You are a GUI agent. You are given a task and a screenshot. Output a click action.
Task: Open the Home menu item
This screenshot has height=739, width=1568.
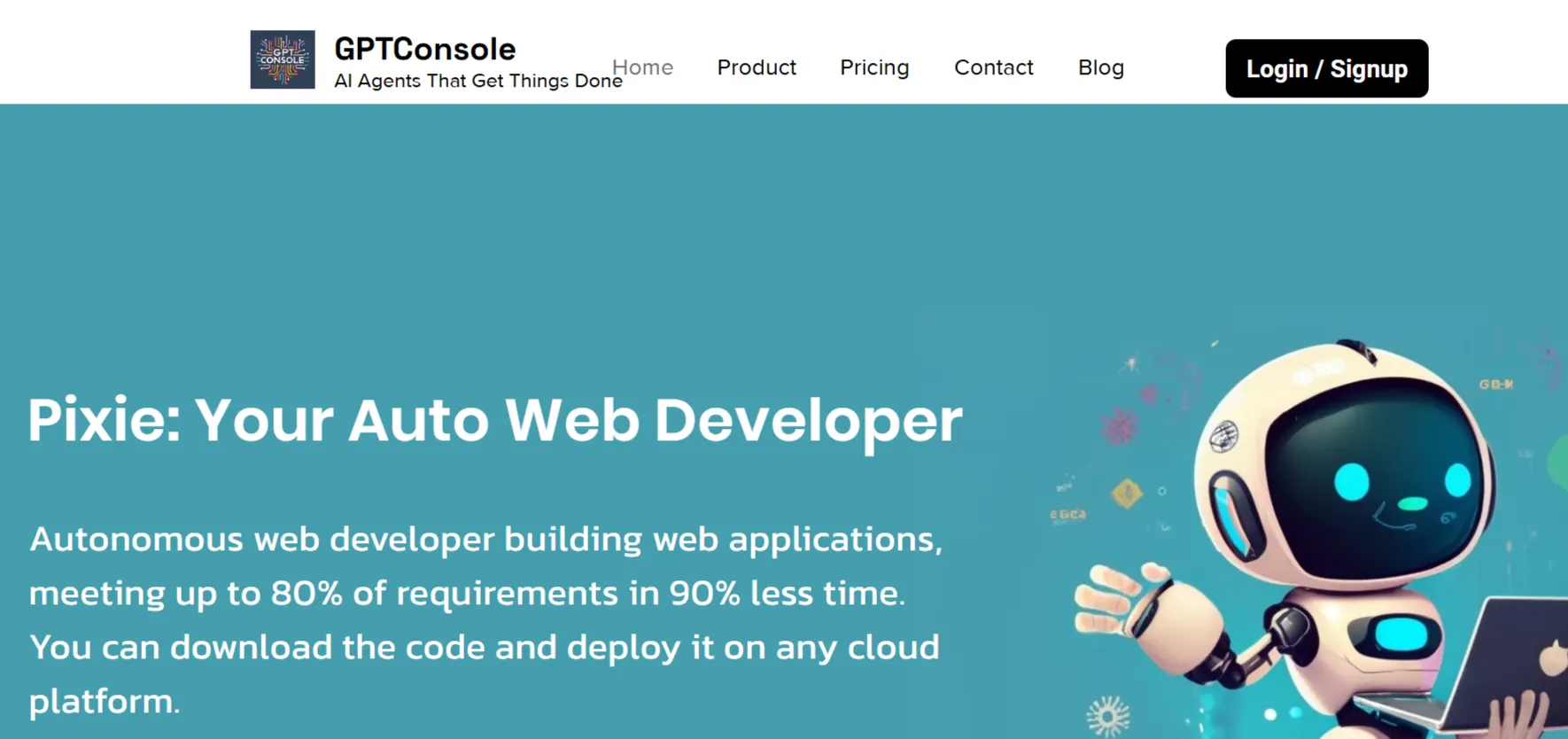click(x=643, y=67)
